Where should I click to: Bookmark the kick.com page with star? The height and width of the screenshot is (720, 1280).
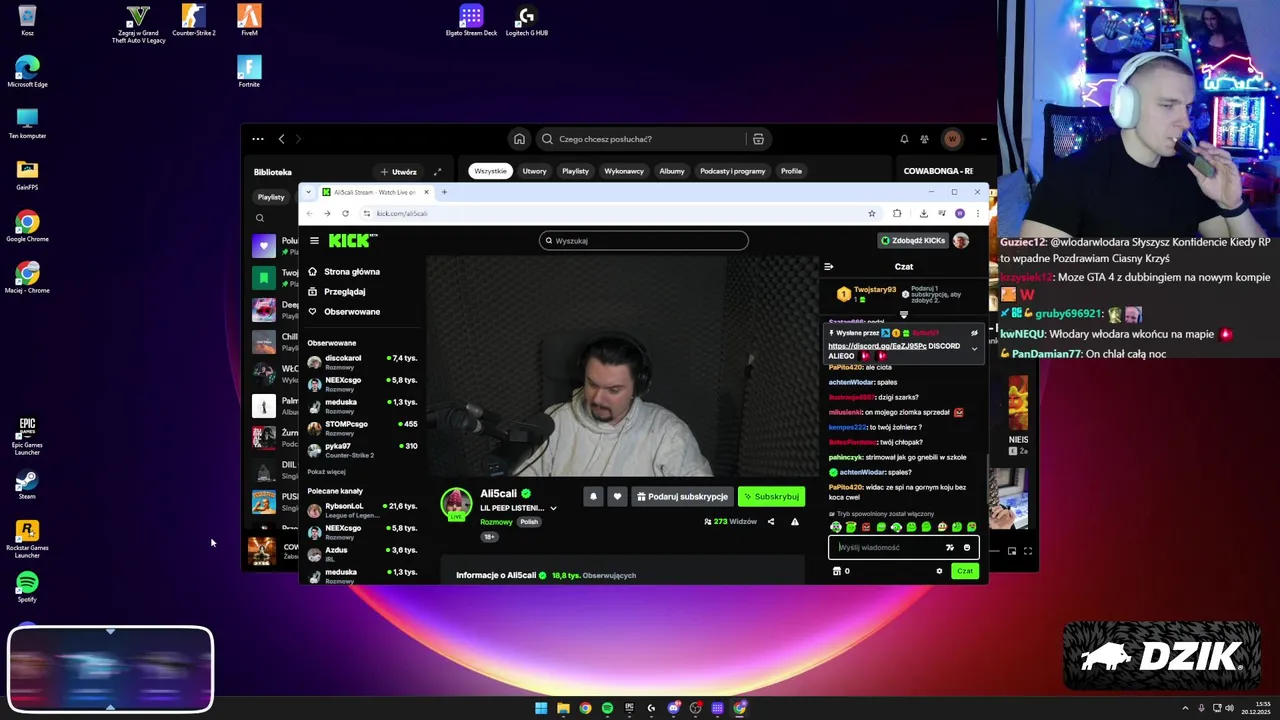[872, 213]
